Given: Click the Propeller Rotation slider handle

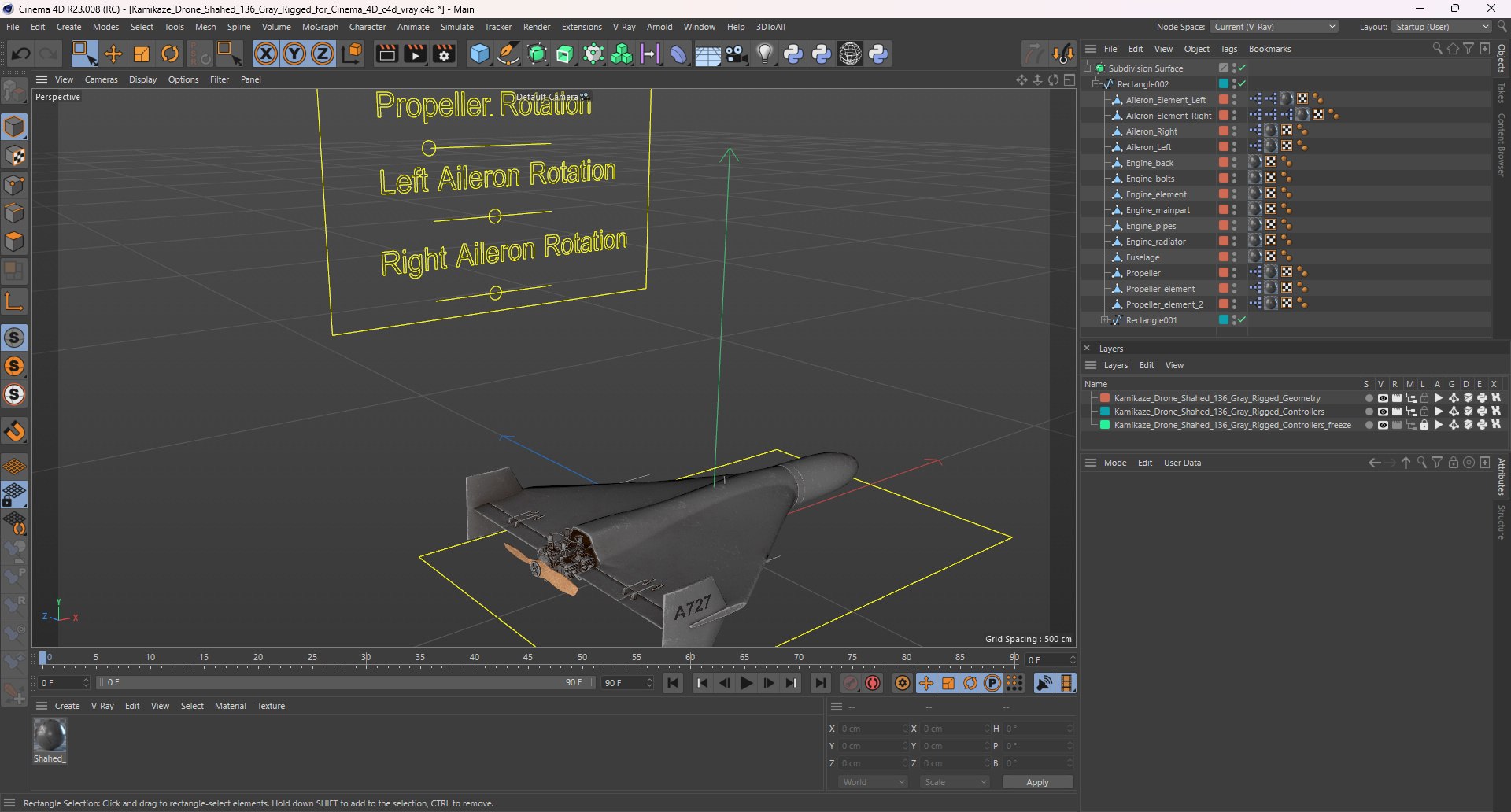Looking at the screenshot, I should tap(429, 148).
